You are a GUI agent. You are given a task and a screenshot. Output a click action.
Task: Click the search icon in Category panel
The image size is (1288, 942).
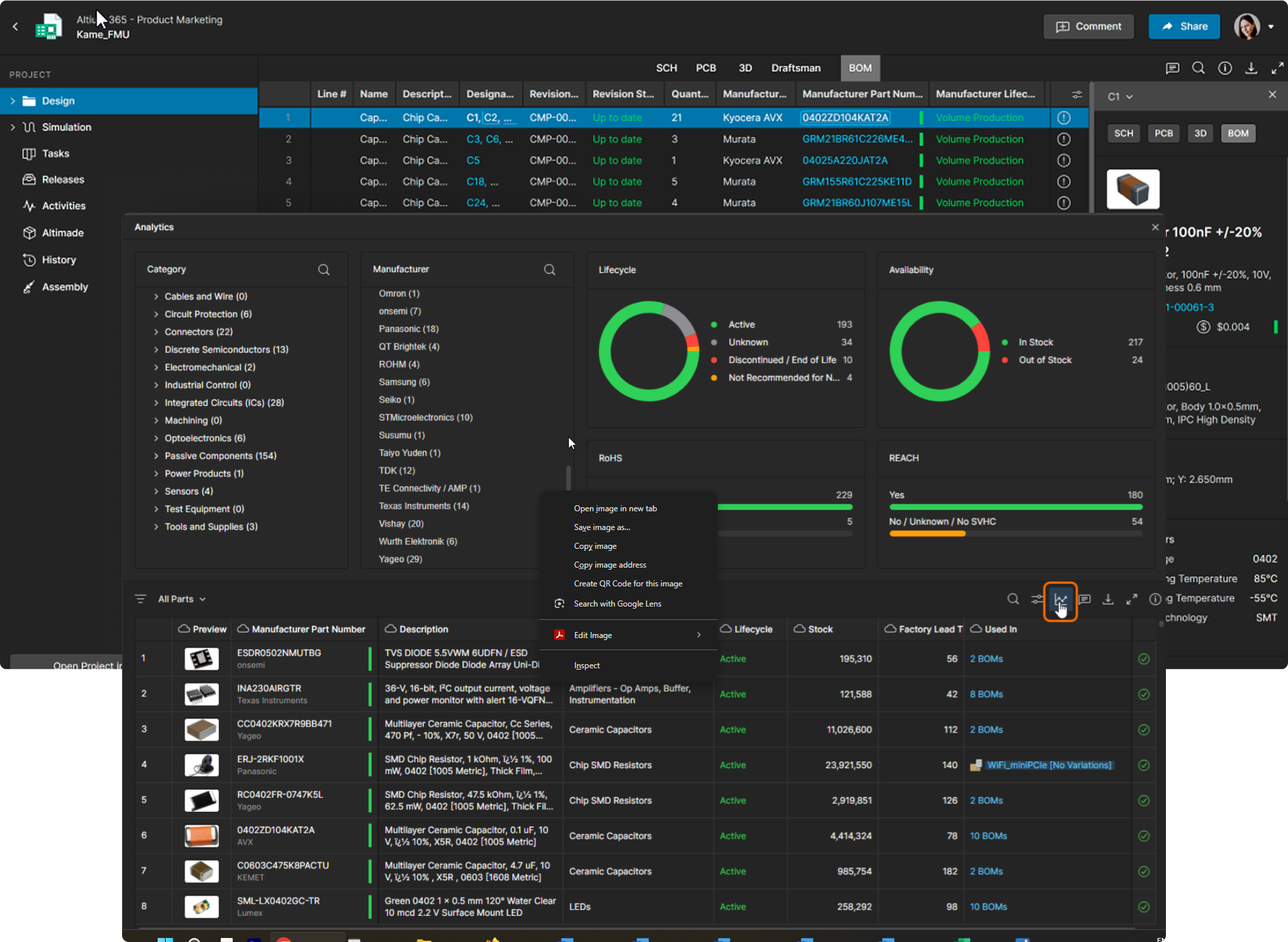[323, 270]
